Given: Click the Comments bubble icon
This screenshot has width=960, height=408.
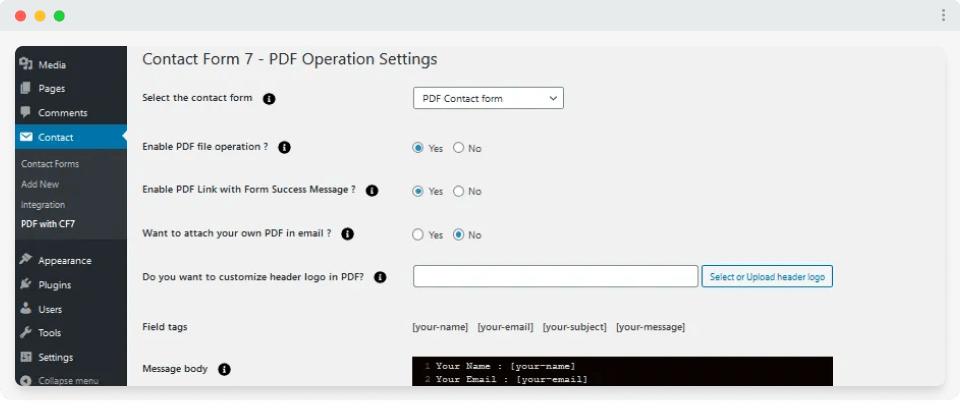Looking at the screenshot, I should pyautogui.click(x=26, y=113).
